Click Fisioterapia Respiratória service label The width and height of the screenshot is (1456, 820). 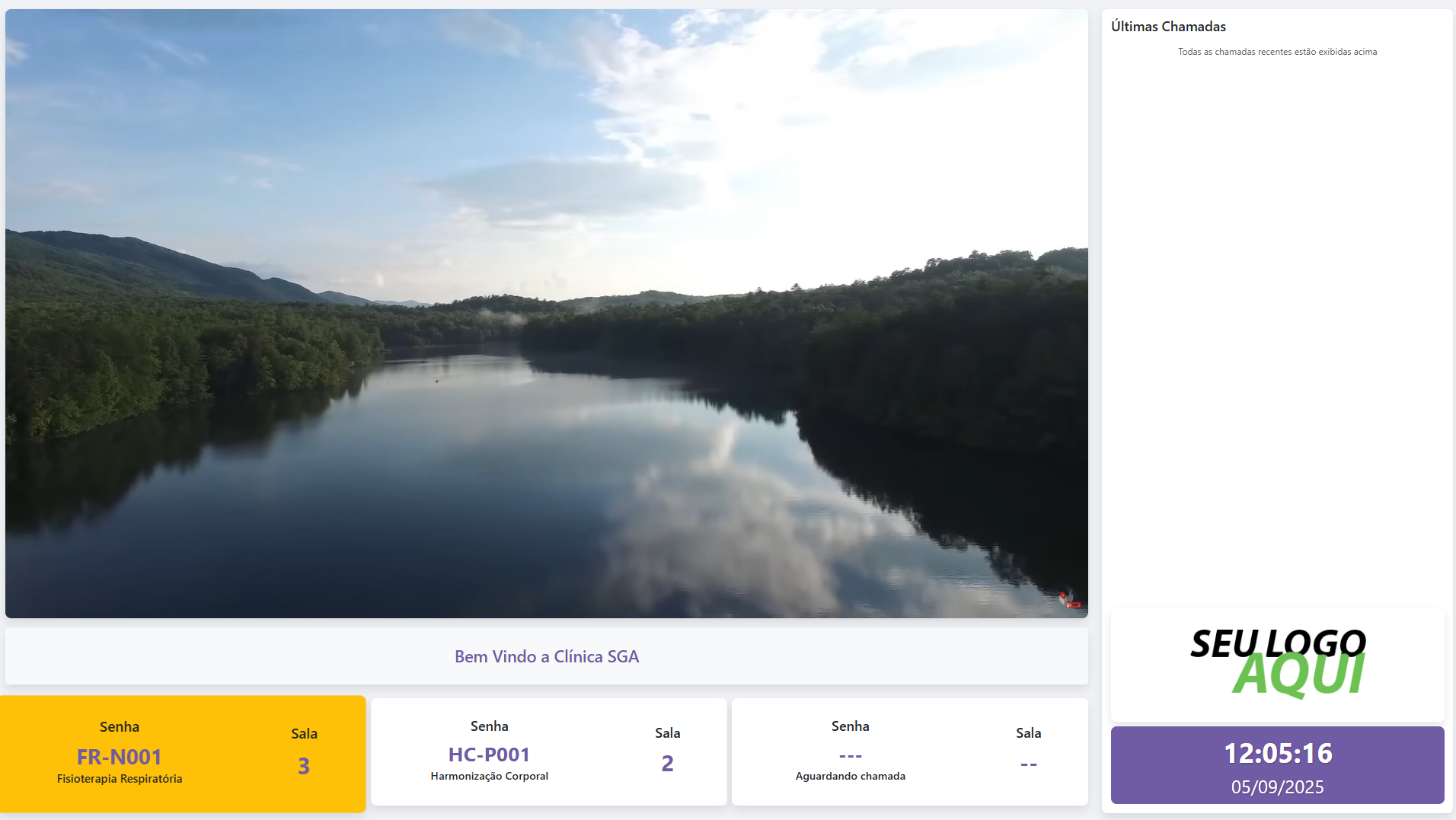tap(120, 779)
